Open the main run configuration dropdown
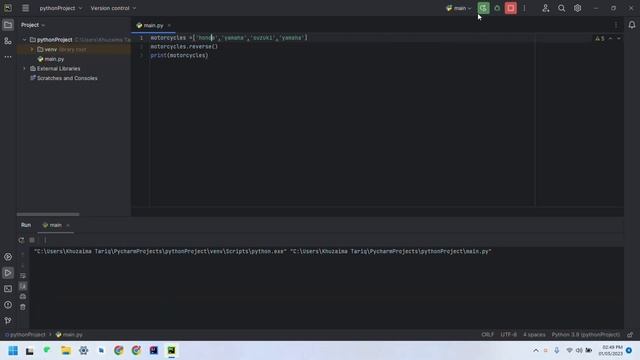640x360 pixels. (x=459, y=8)
